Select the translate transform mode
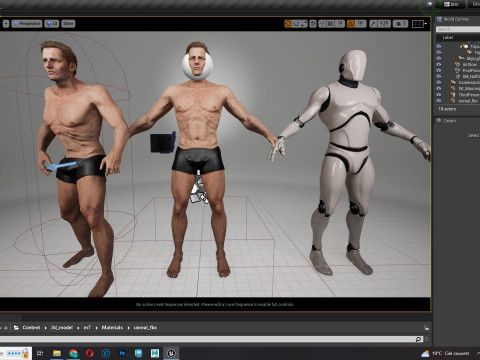 288,24
